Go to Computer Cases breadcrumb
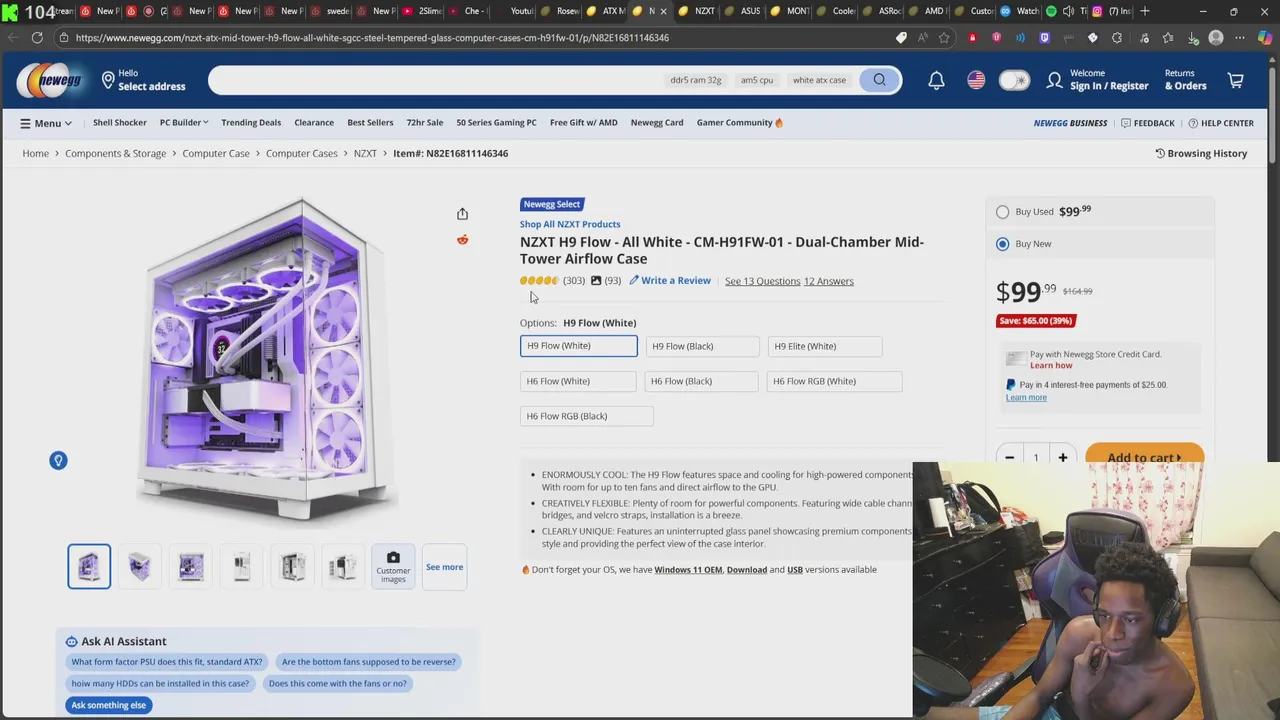1280x720 pixels. (302, 153)
